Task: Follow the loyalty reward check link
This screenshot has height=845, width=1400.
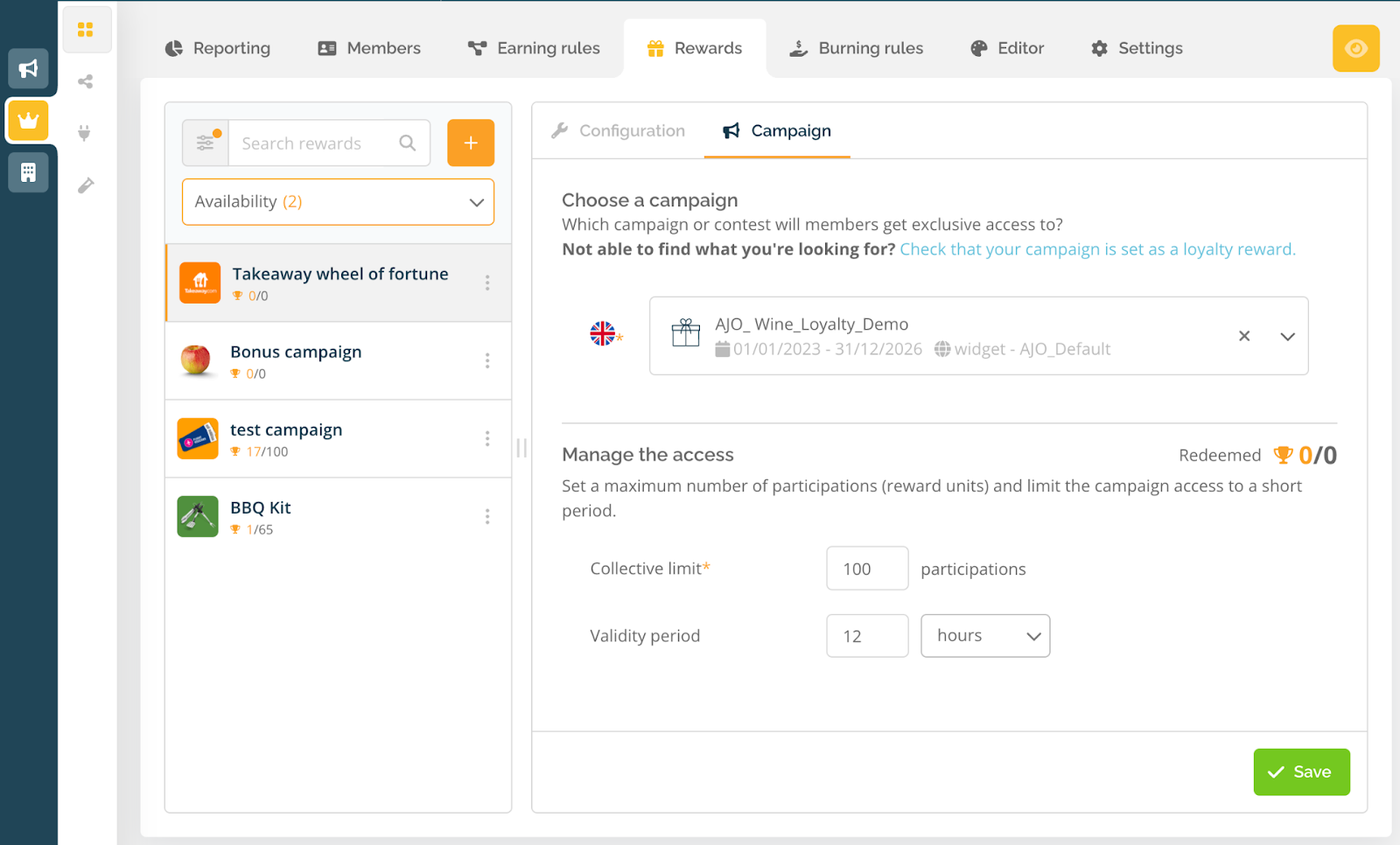Action: (1097, 249)
